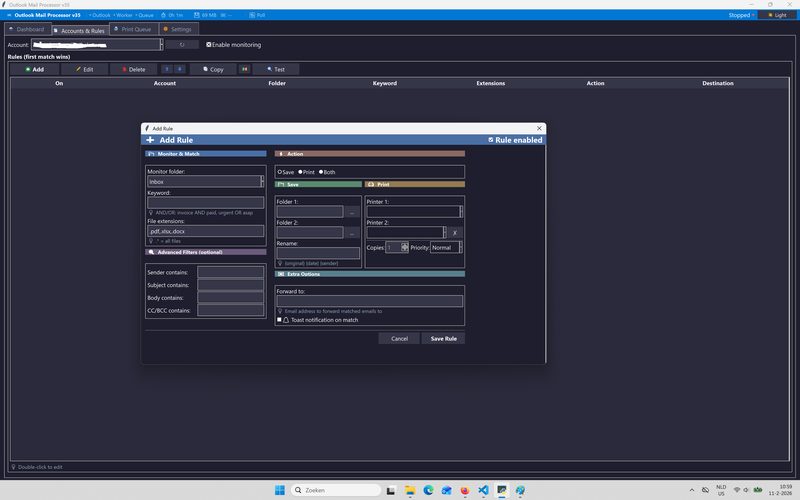Switch to the Dashboard tab
The width and height of the screenshot is (800, 500).
[x=27, y=29]
